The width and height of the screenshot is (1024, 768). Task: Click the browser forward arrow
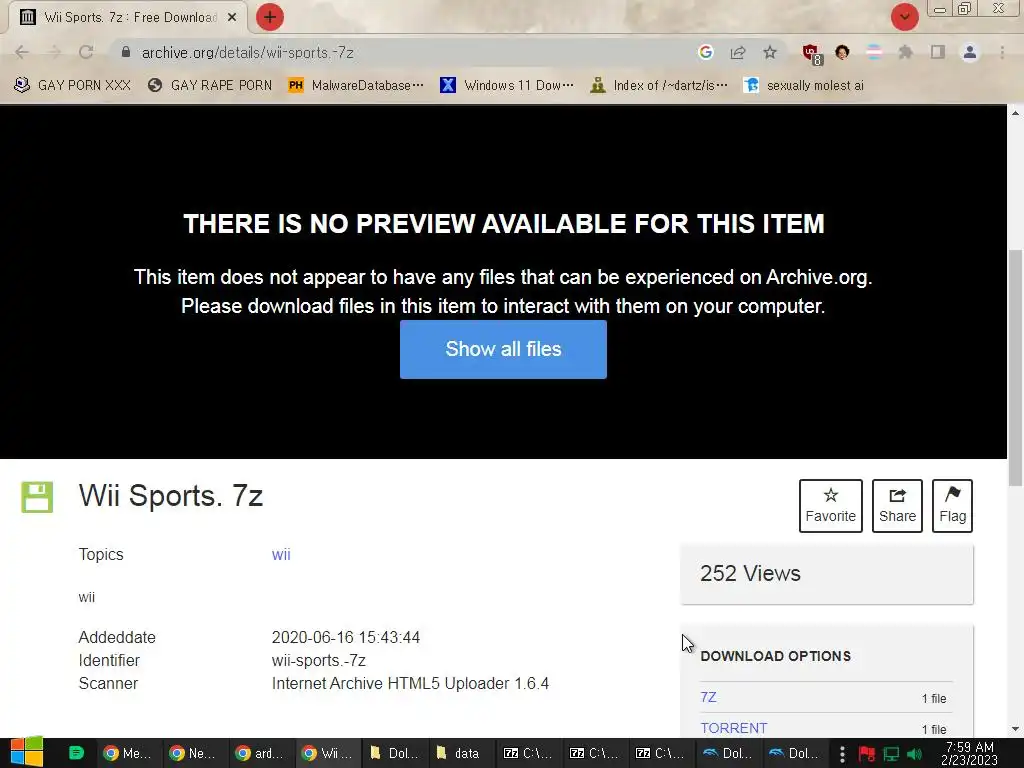click(x=54, y=52)
